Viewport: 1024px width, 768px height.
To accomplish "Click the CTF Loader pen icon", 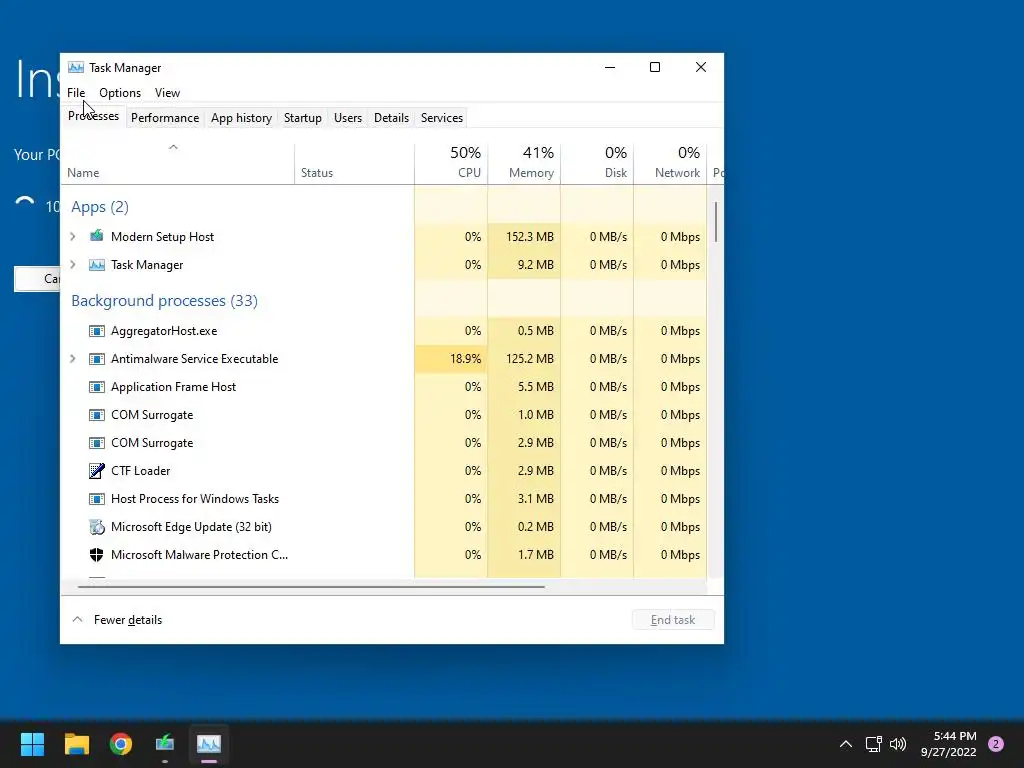I will (x=97, y=471).
